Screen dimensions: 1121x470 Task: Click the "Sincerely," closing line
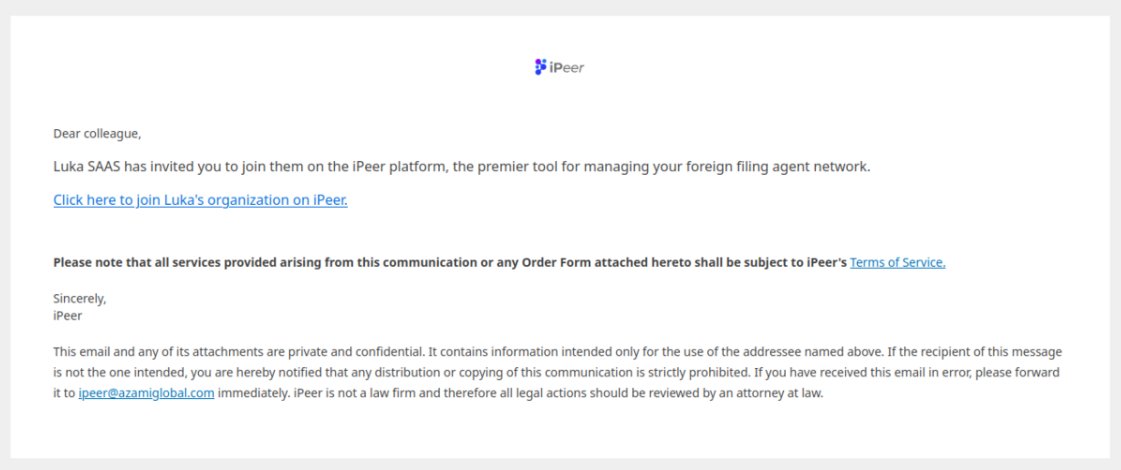pyautogui.click(x=80, y=297)
